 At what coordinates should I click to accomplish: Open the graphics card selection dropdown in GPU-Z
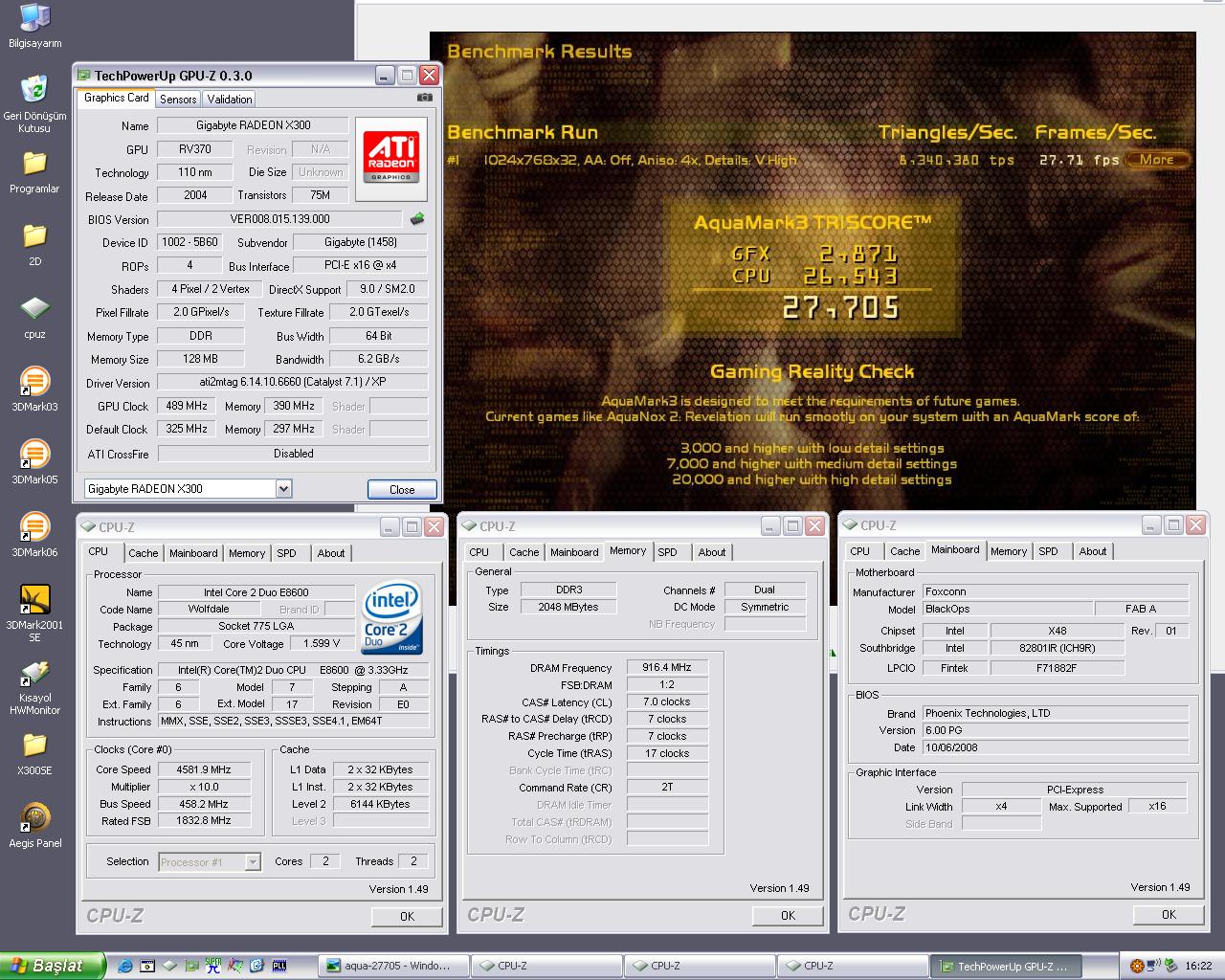[x=283, y=489]
